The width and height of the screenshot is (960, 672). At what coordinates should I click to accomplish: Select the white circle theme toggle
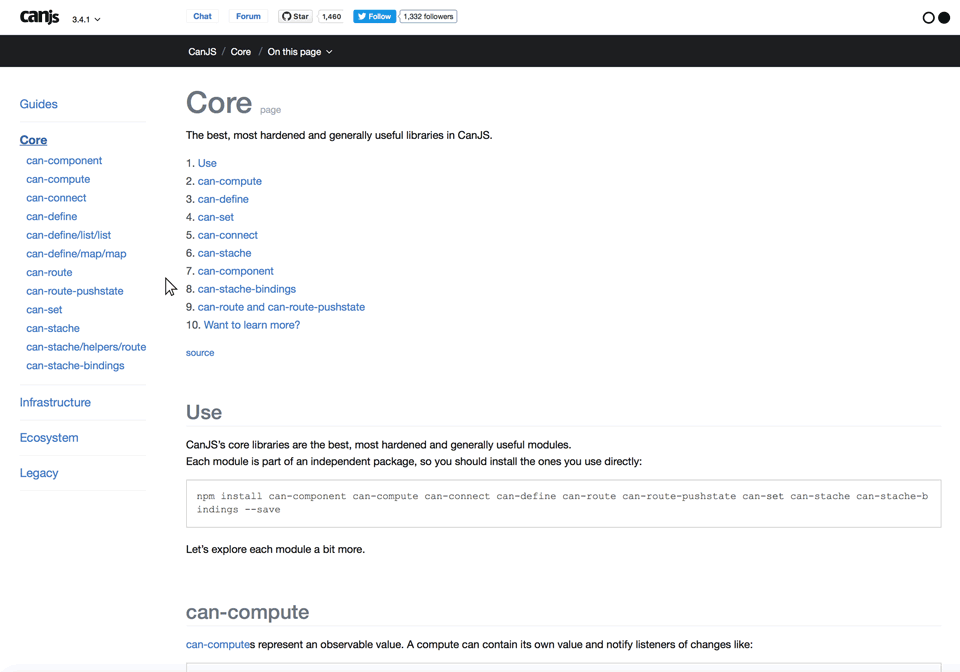point(926,17)
